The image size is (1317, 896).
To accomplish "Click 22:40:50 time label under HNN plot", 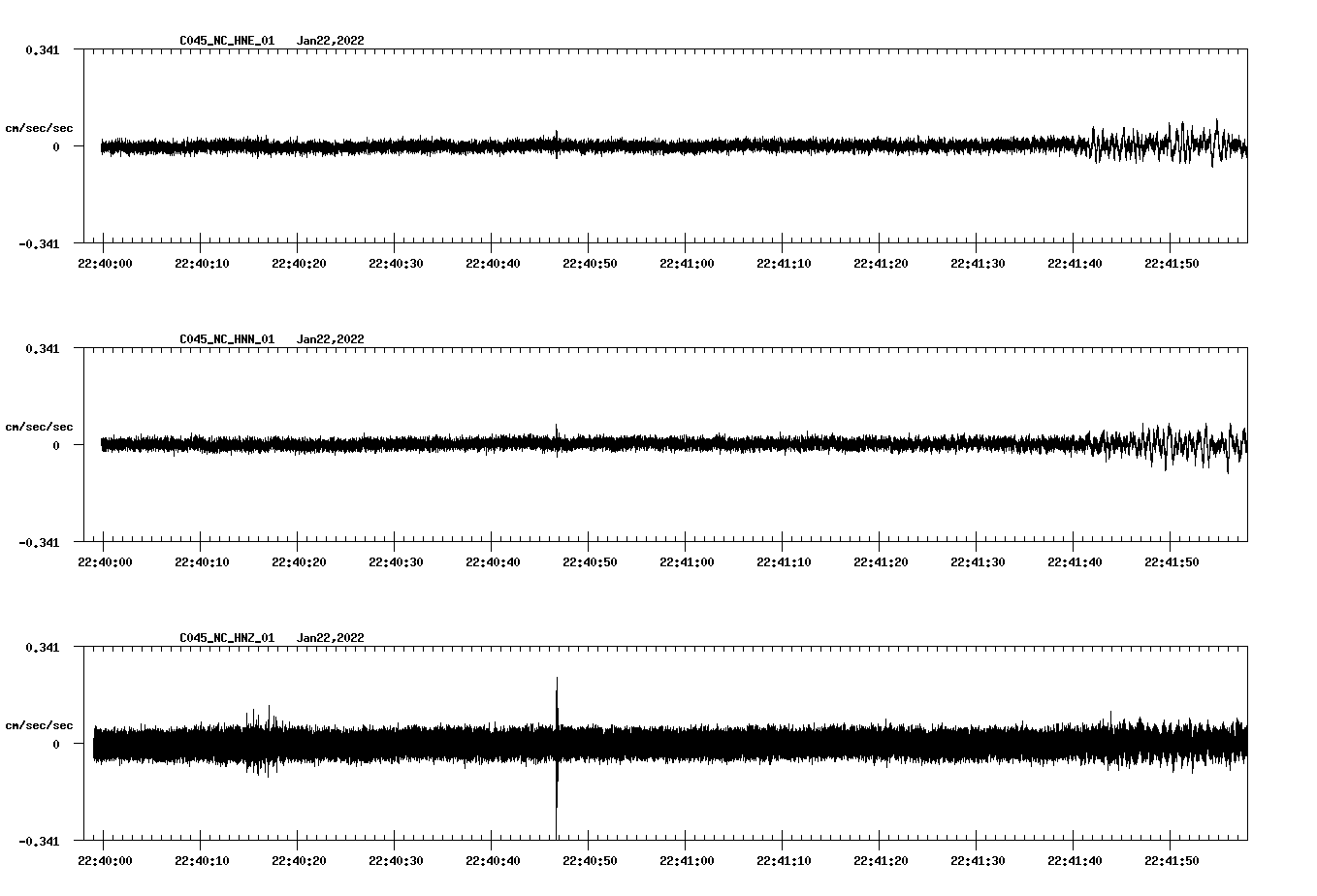I will click(590, 562).
